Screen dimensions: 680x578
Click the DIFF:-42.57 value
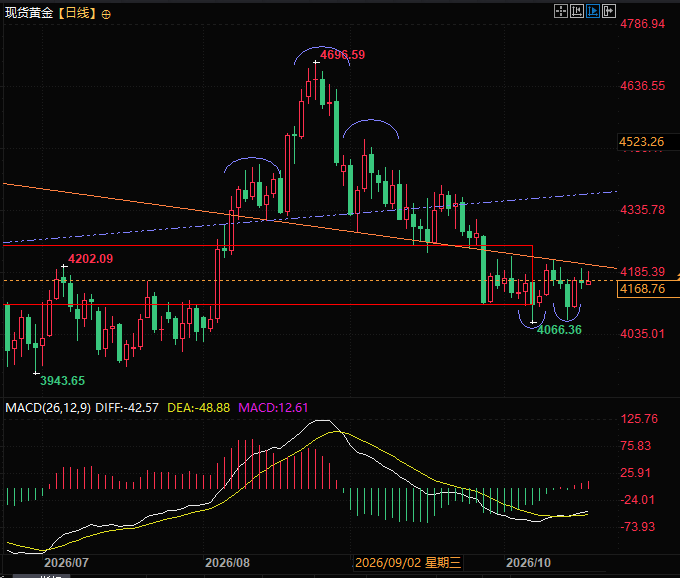(x=127, y=408)
